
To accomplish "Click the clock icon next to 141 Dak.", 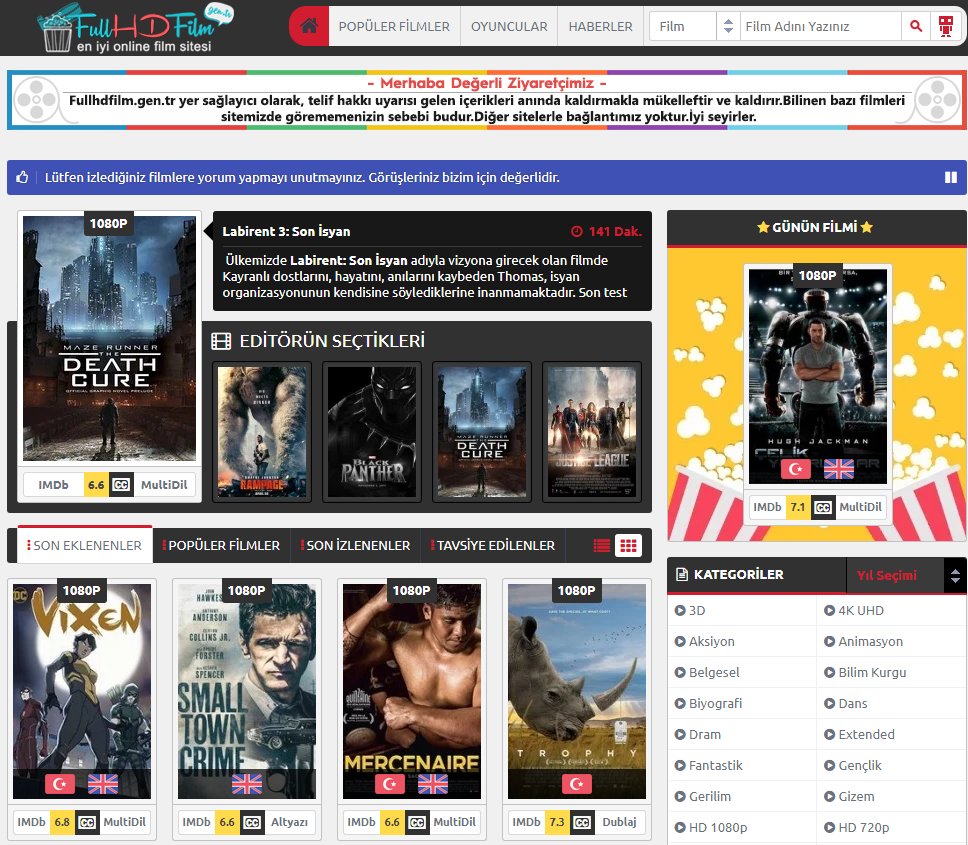I will coord(577,231).
